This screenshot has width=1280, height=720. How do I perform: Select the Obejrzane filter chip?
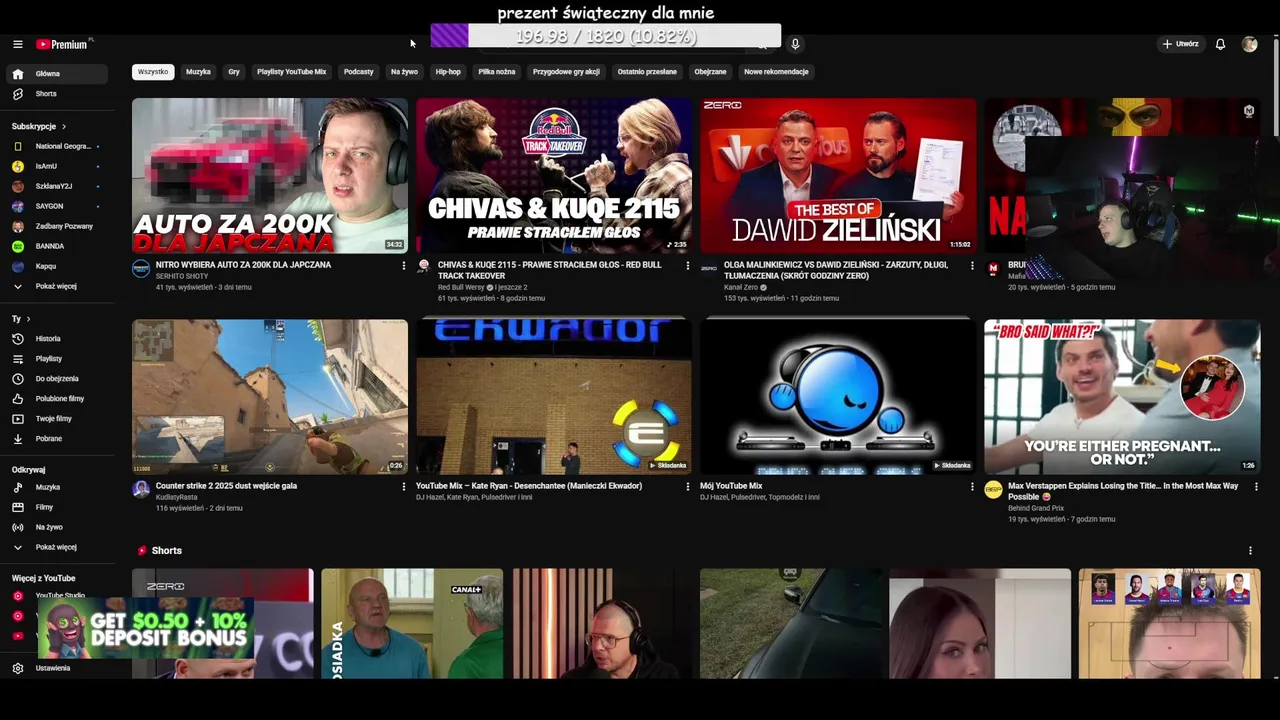coord(710,72)
